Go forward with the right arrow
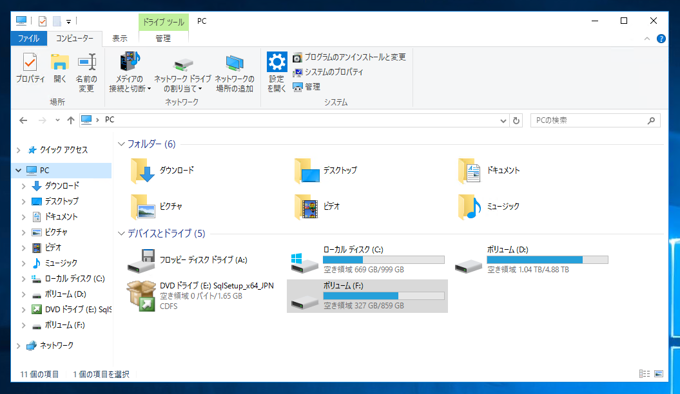The width and height of the screenshot is (680, 394). click(x=42, y=120)
